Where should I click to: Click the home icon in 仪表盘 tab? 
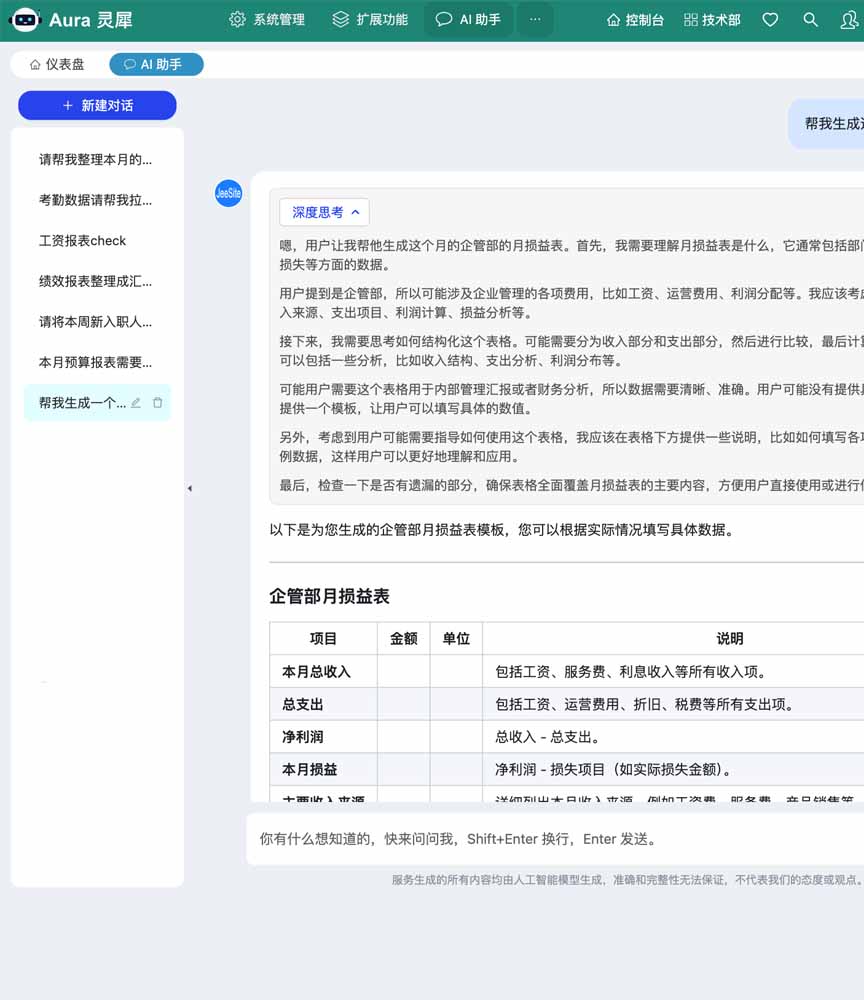(35, 64)
